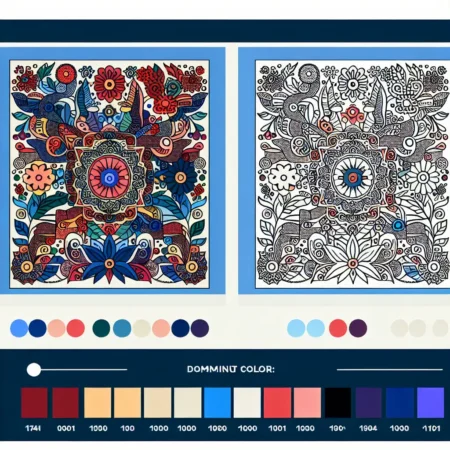Screen dimensions: 450x450
Task: Select the light blue circle in left palette
Action: (19, 328)
